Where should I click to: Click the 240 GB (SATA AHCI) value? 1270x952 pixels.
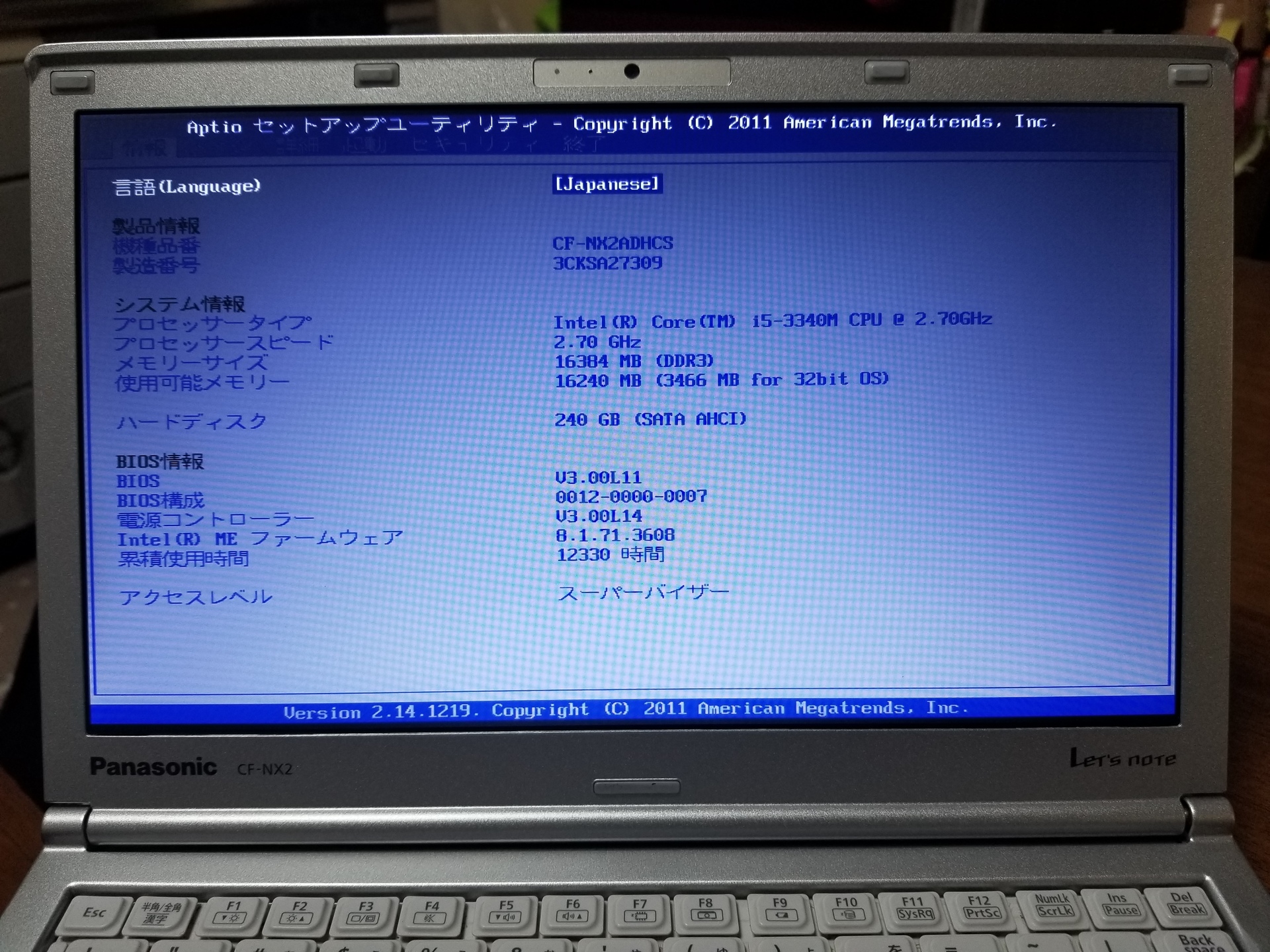click(650, 419)
